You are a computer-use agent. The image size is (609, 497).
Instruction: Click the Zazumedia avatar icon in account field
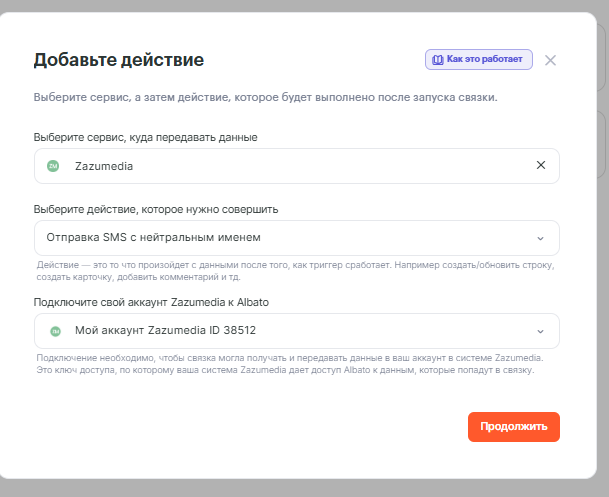(54, 331)
